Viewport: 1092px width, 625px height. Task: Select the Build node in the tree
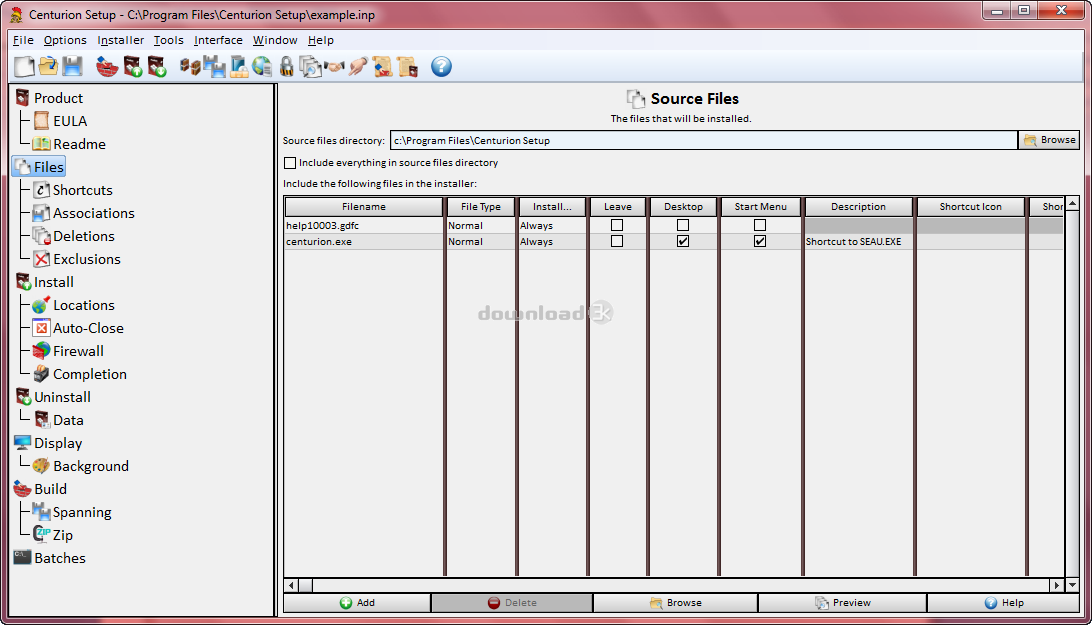(x=41, y=489)
